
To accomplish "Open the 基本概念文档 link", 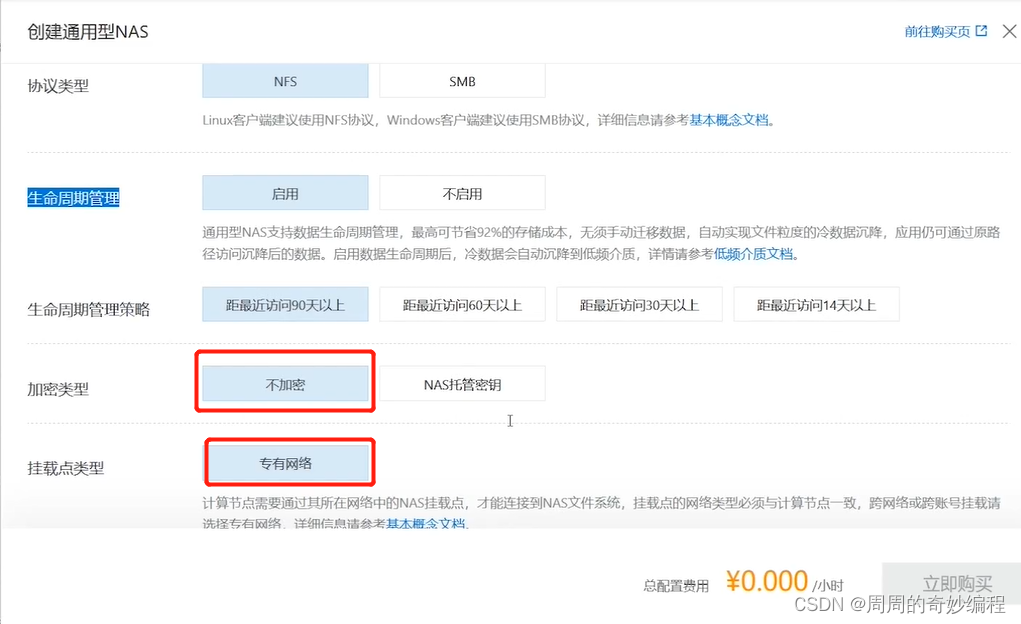I will 729,121.
